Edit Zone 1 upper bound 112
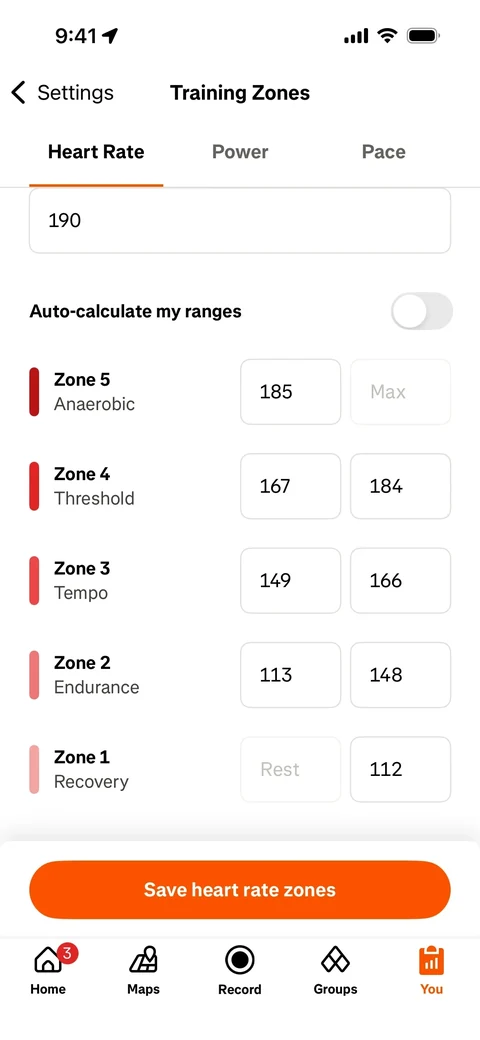This screenshot has width=480, height=1040. pyautogui.click(x=400, y=769)
